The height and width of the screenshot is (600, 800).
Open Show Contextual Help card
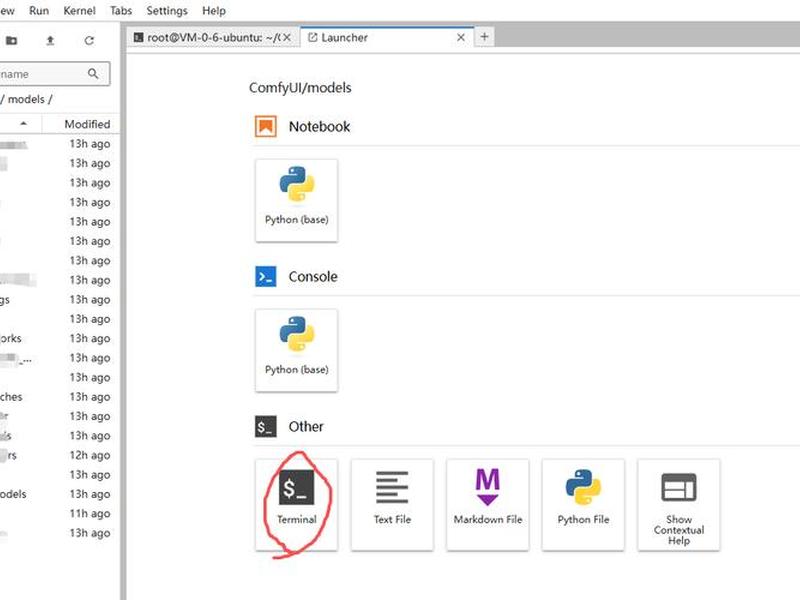coord(679,504)
